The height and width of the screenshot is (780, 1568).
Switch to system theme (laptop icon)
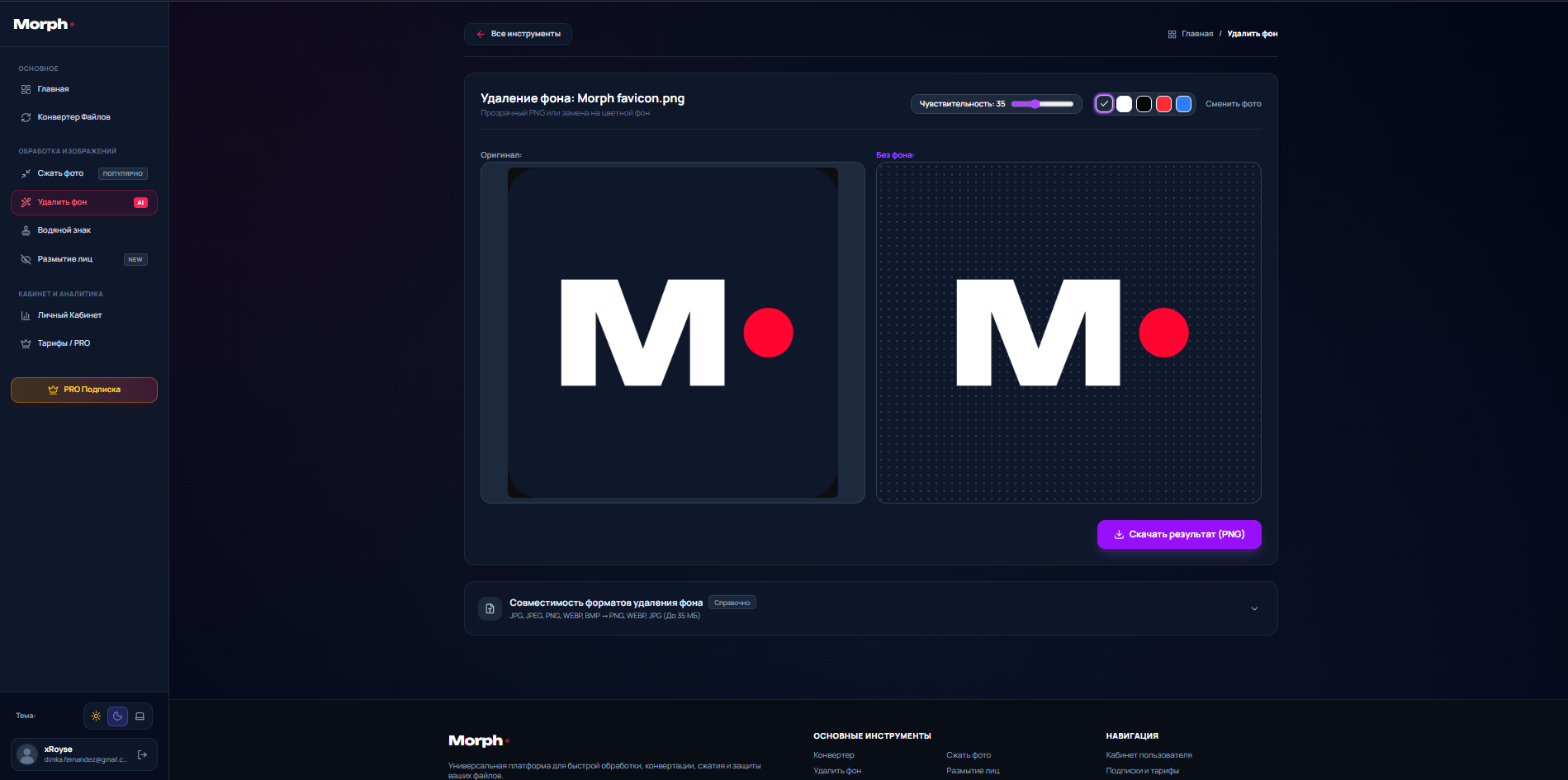point(140,716)
